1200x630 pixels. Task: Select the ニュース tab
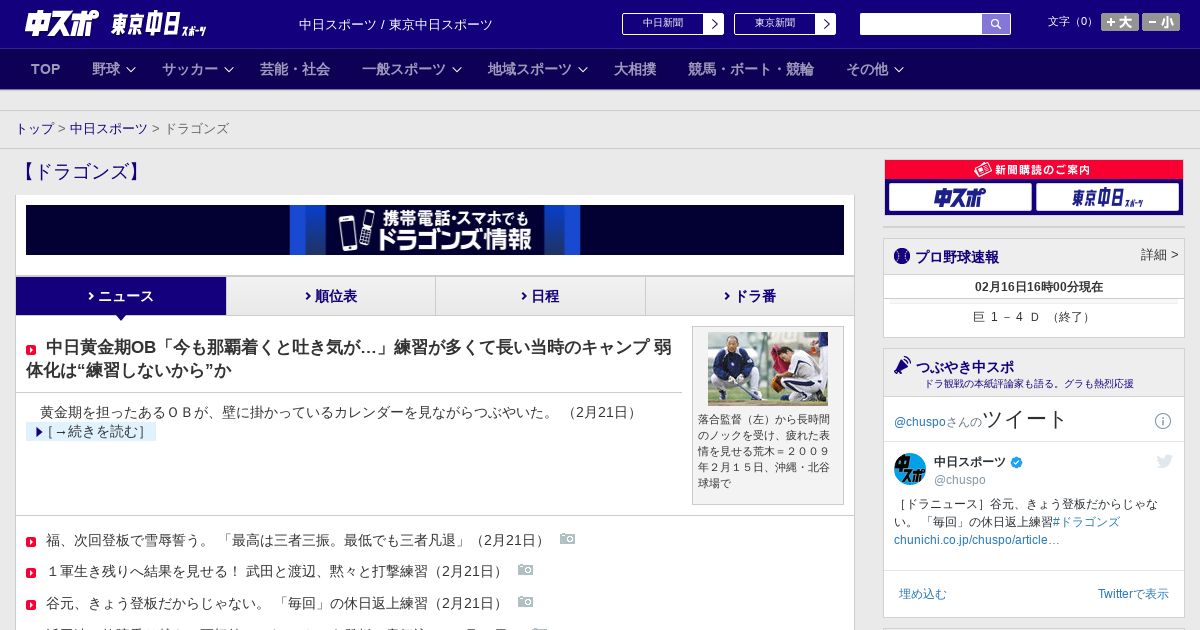pyautogui.click(x=121, y=296)
